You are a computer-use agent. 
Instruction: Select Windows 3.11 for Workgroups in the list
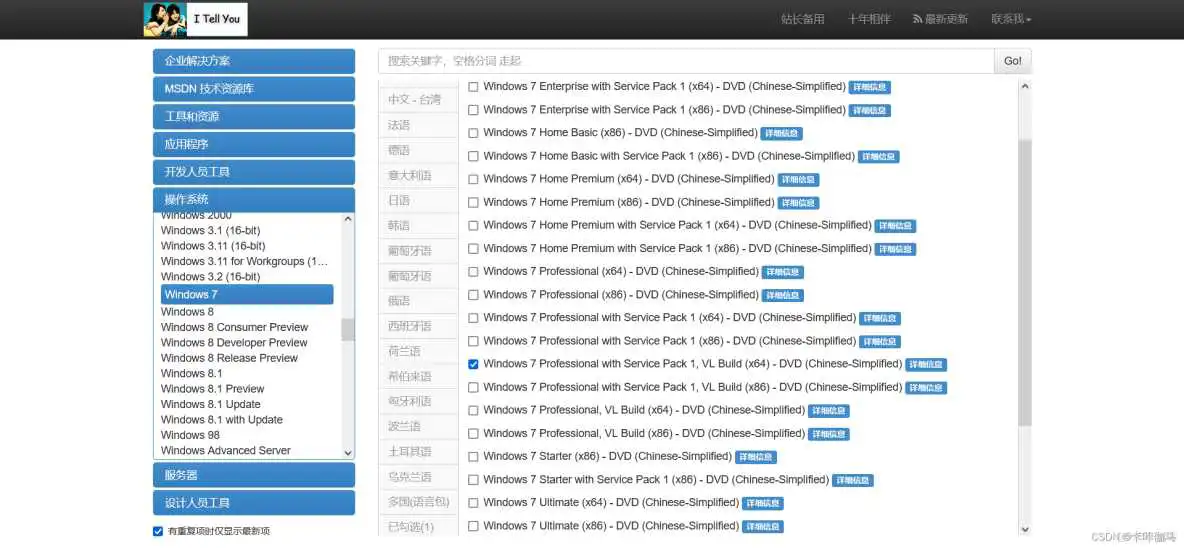click(245, 261)
